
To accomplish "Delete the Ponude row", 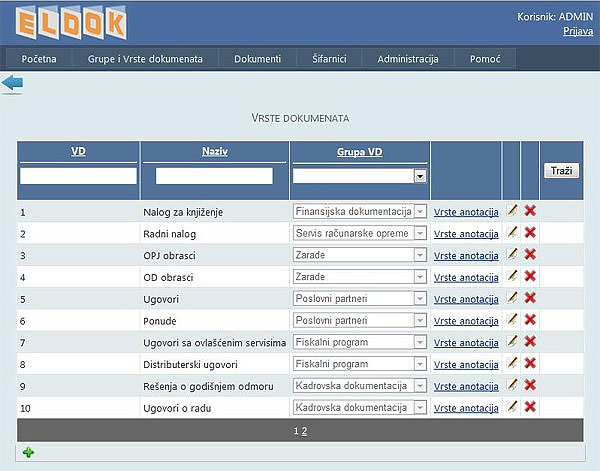I will point(530,320).
